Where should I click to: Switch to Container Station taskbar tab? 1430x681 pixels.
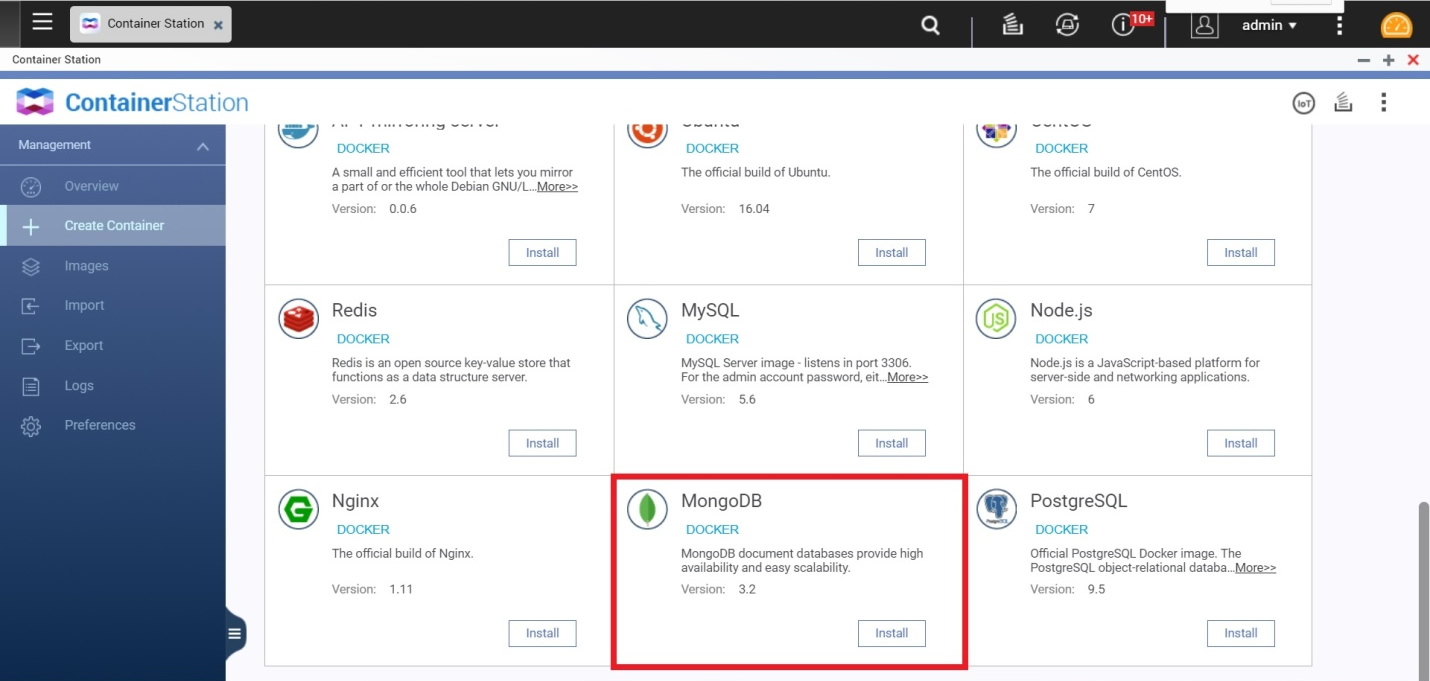pyautogui.click(x=150, y=24)
